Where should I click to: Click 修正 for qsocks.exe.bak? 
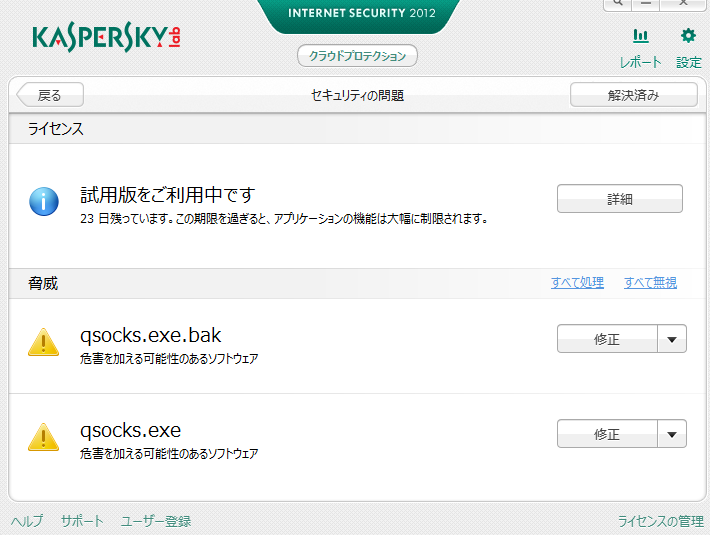point(607,339)
